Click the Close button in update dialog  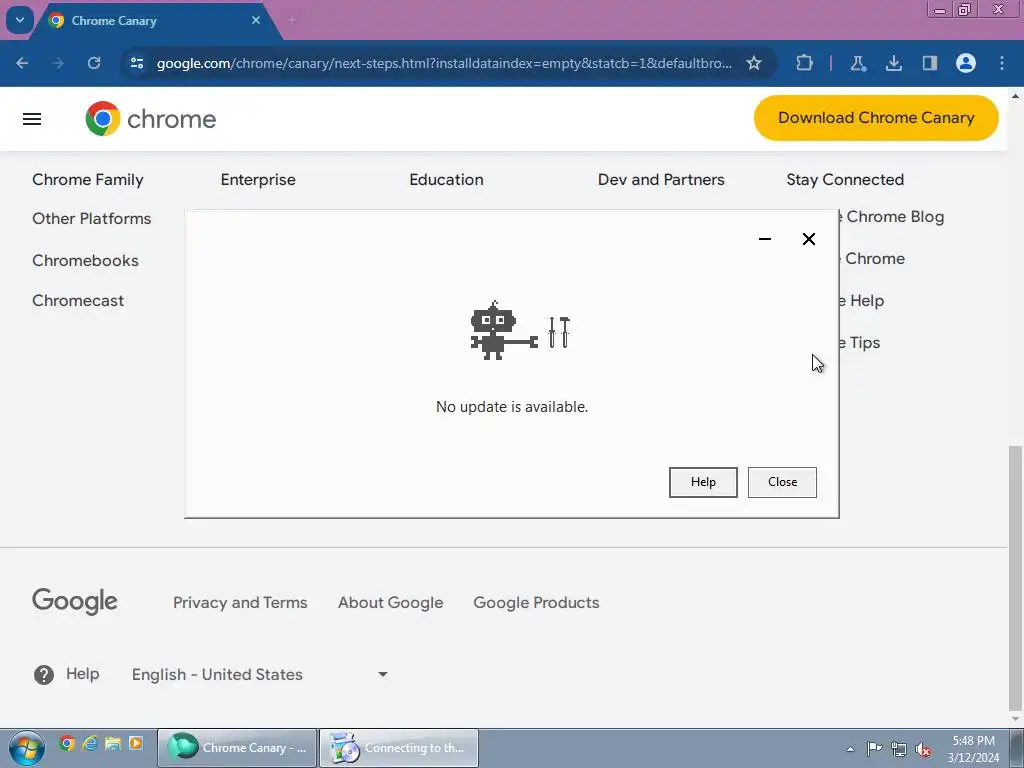click(782, 482)
